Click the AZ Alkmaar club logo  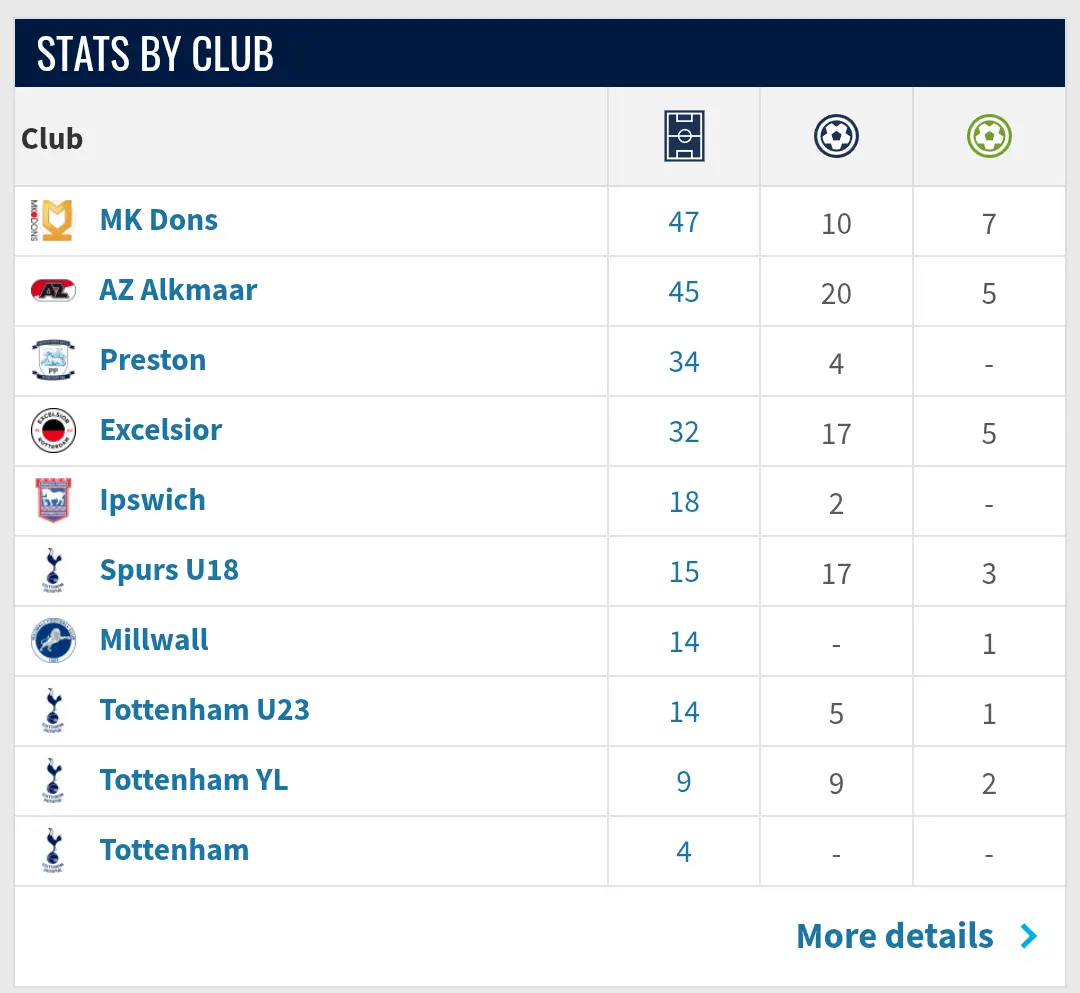click(x=53, y=291)
